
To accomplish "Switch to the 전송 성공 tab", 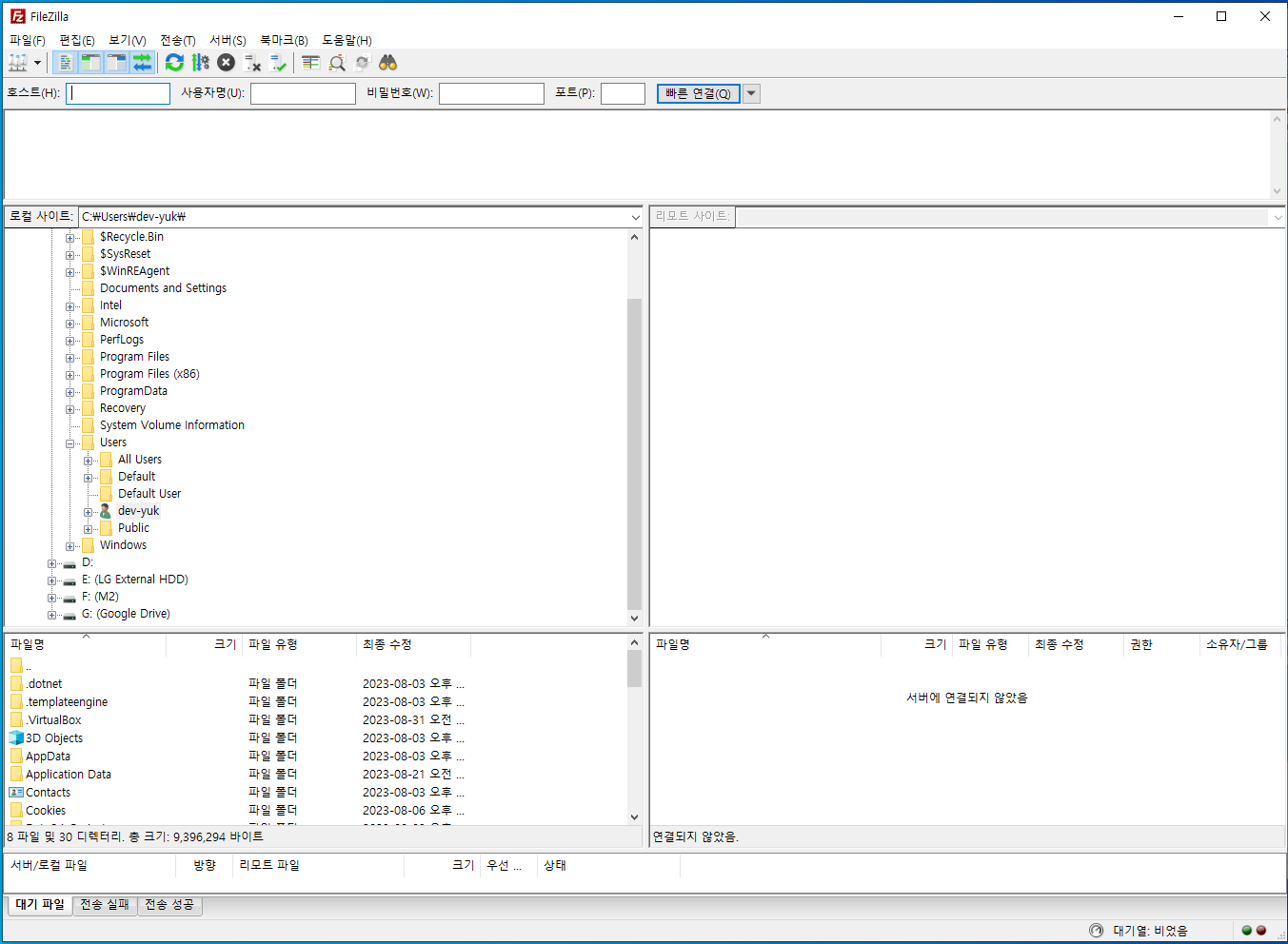I will (169, 904).
